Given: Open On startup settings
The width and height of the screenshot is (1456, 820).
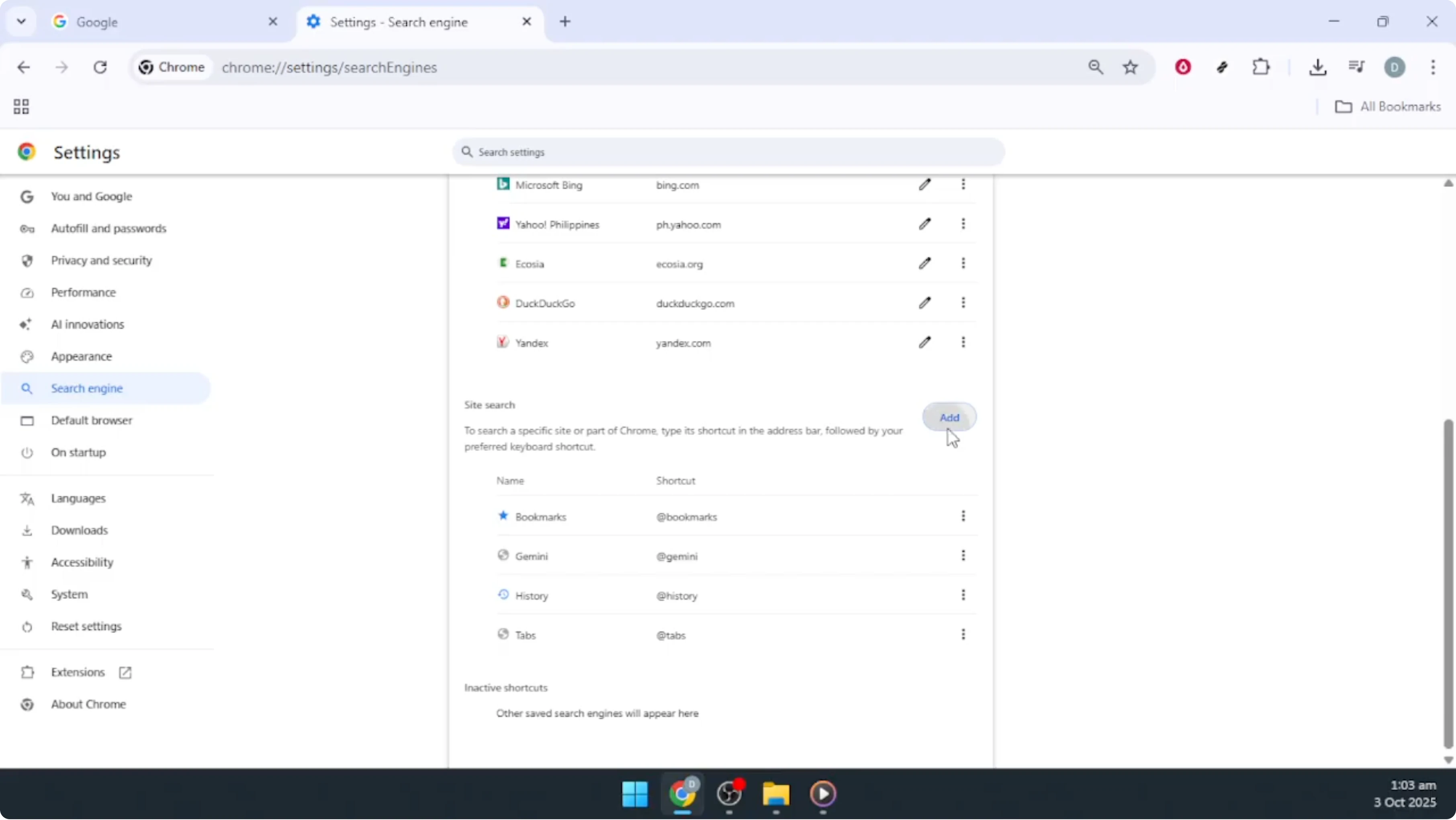Looking at the screenshot, I should click(105, 453).
